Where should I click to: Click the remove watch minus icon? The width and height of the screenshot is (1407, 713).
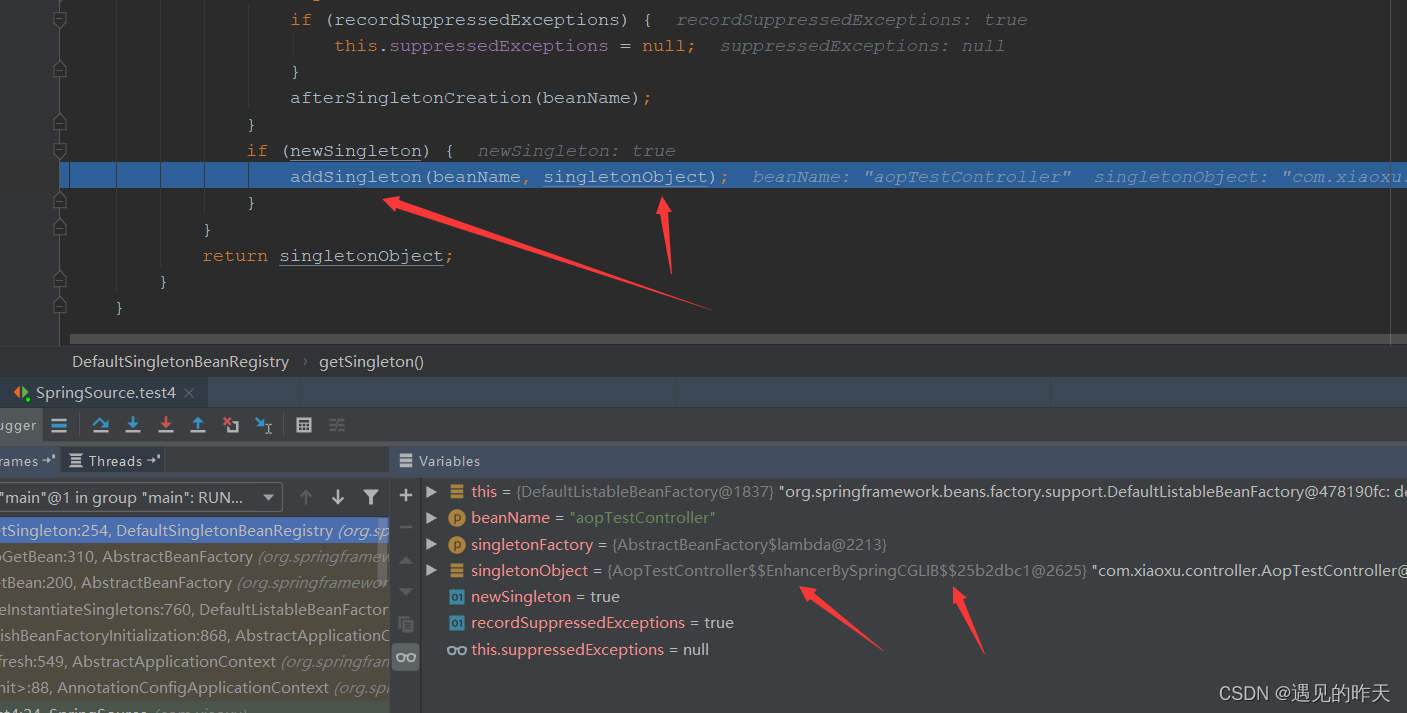[x=405, y=527]
